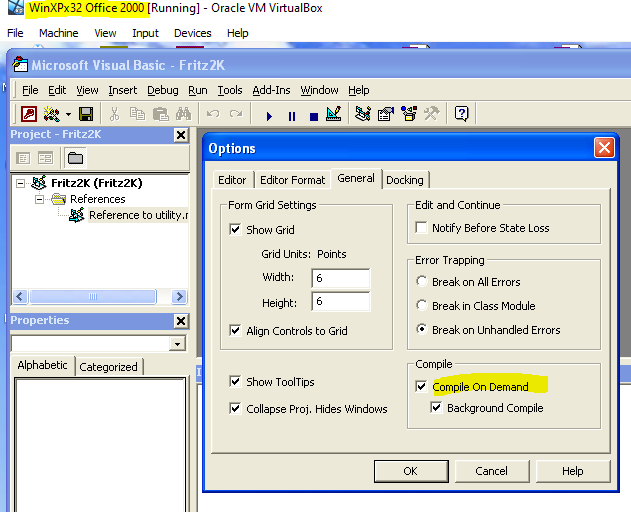The height and width of the screenshot is (512, 631).
Task: Select the References folder tree item
Action: 97,199
